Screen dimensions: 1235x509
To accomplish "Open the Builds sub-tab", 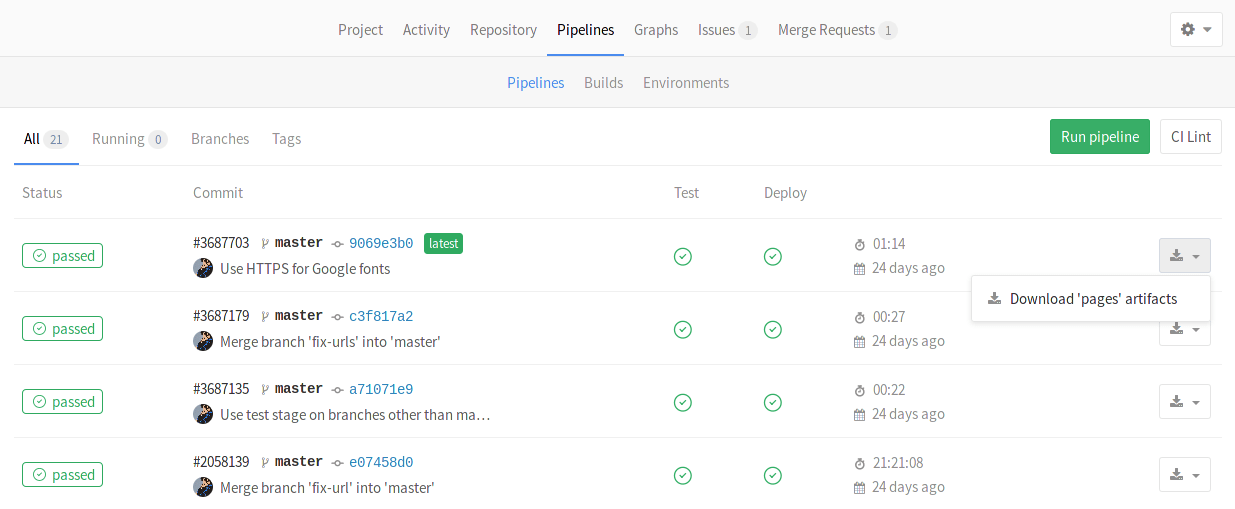I will pos(603,83).
